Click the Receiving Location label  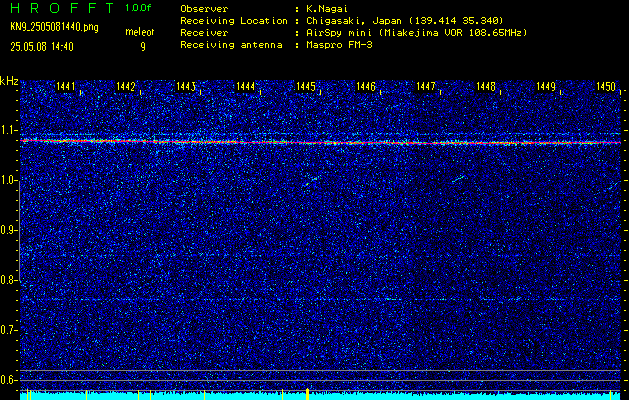click(234, 21)
